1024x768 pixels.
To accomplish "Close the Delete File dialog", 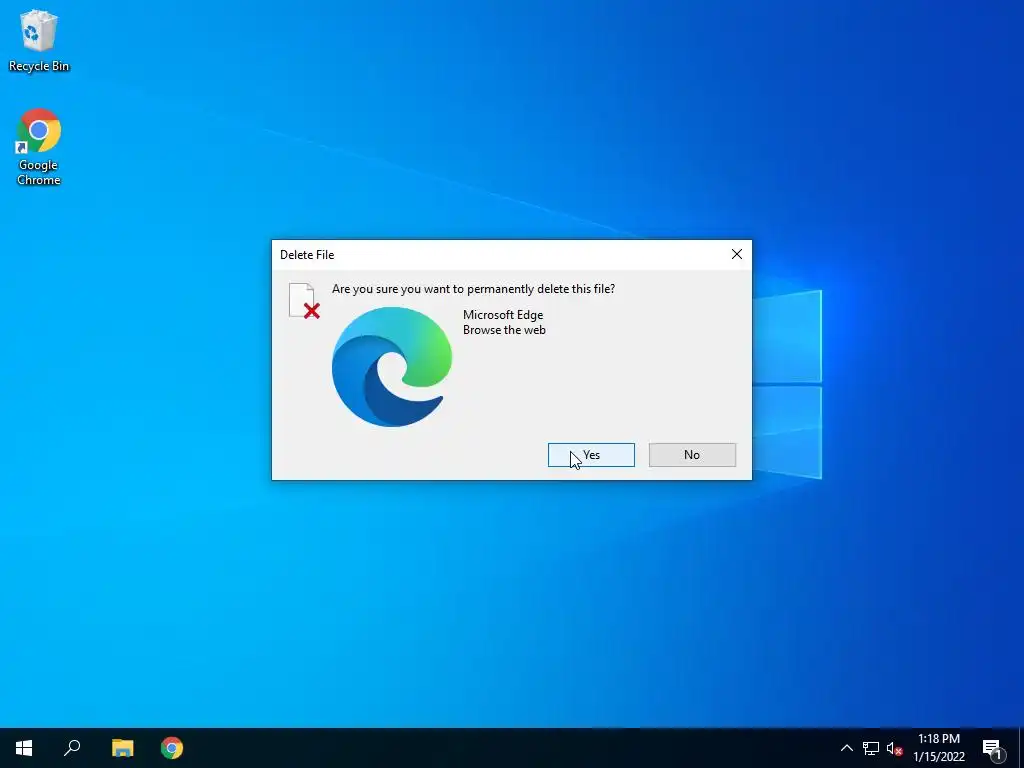I will [x=737, y=254].
